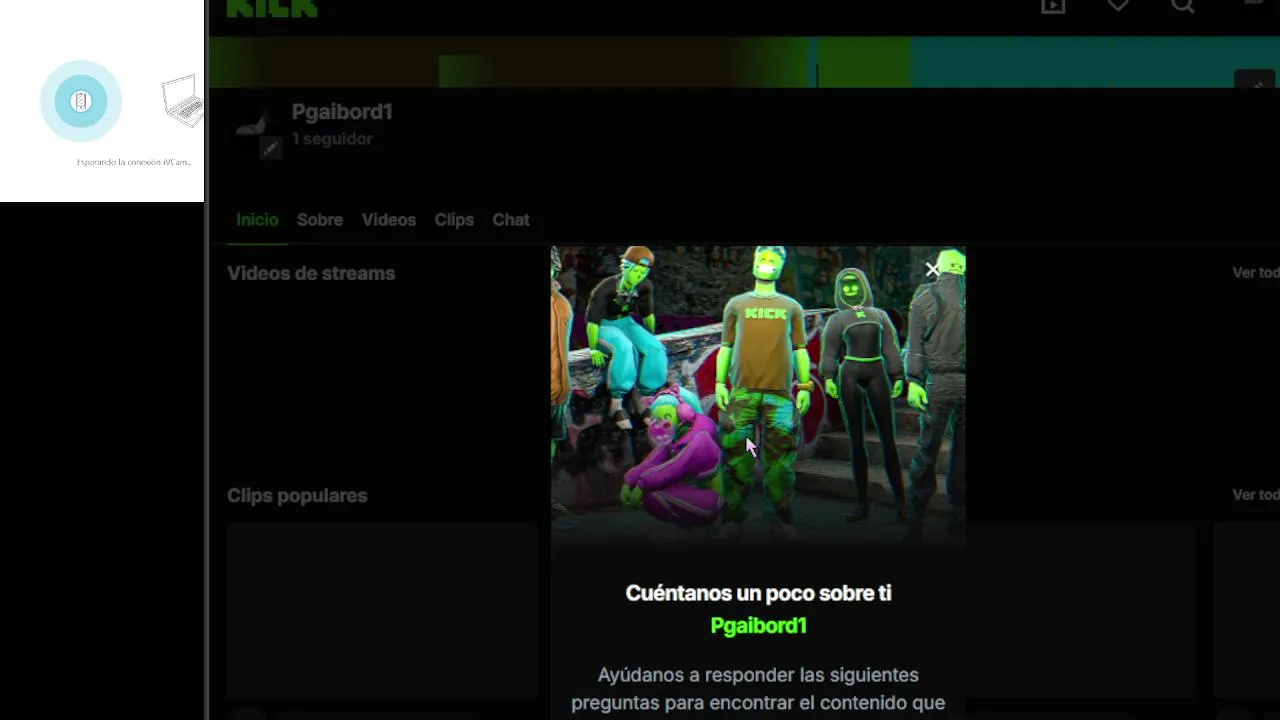Open the Clips tab
1280x720 pixels.
click(x=454, y=220)
